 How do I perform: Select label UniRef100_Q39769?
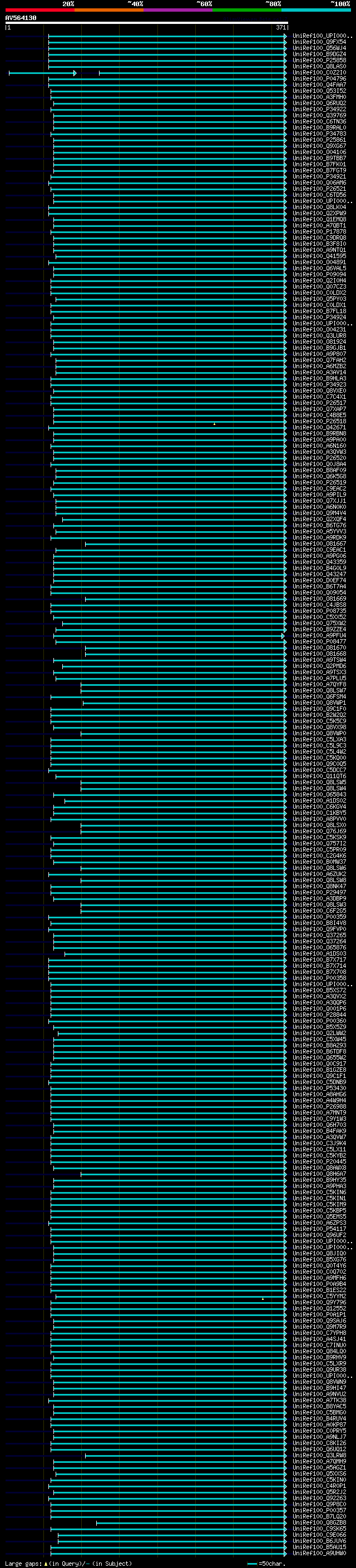pos(319,115)
